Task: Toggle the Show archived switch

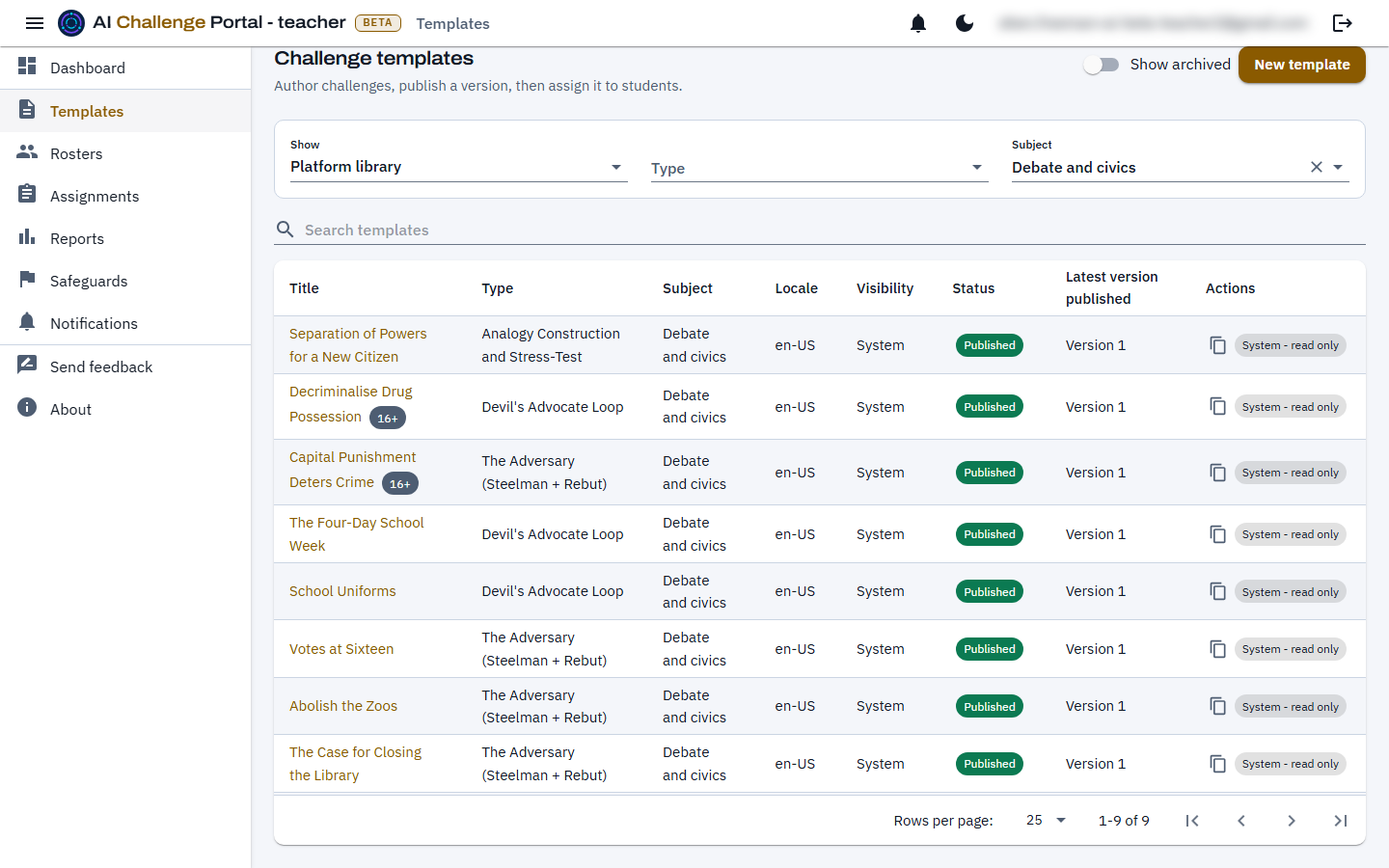Action: (x=1101, y=65)
